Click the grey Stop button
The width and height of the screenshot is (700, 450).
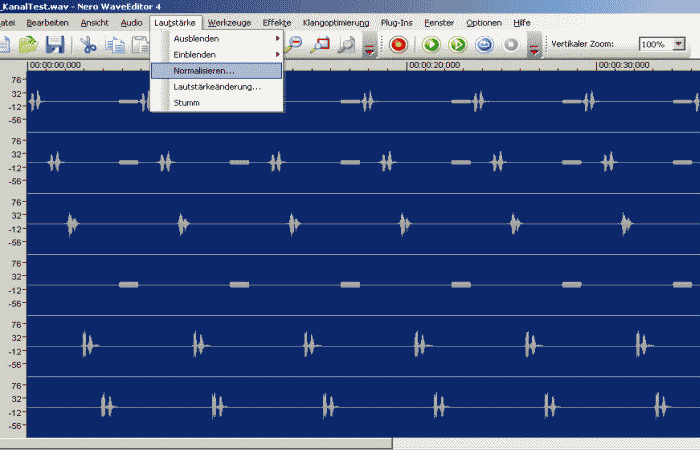pos(511,44)
